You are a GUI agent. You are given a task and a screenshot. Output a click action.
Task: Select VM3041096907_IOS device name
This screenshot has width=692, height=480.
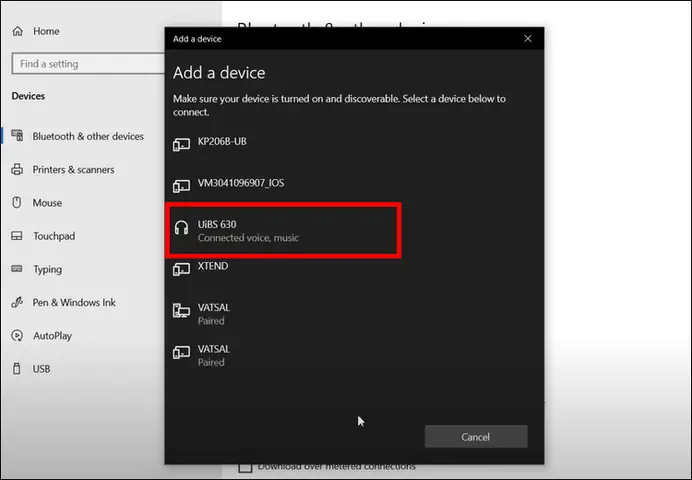(x=241, y=183)
